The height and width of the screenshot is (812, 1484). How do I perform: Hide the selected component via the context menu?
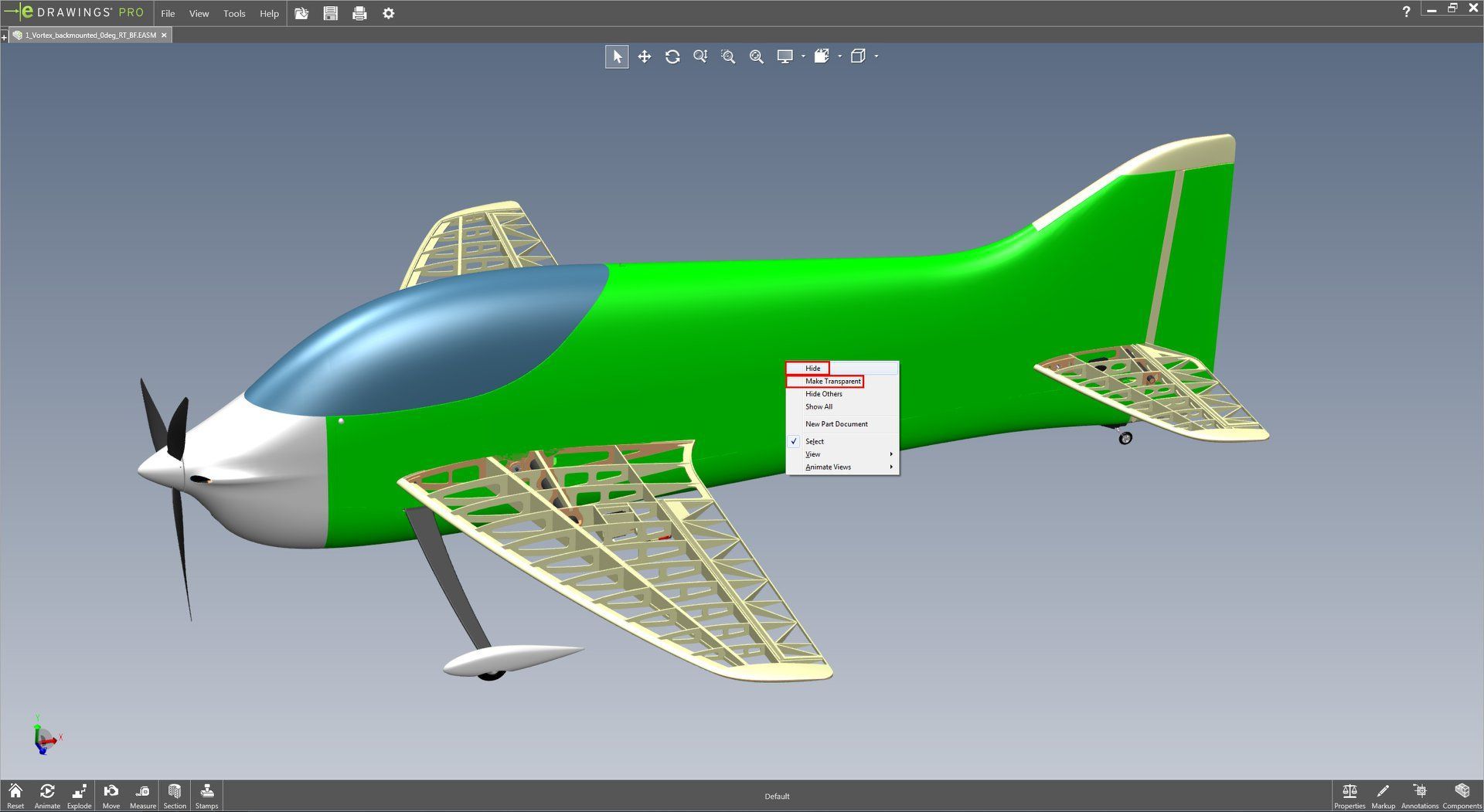tap(812, 369)
